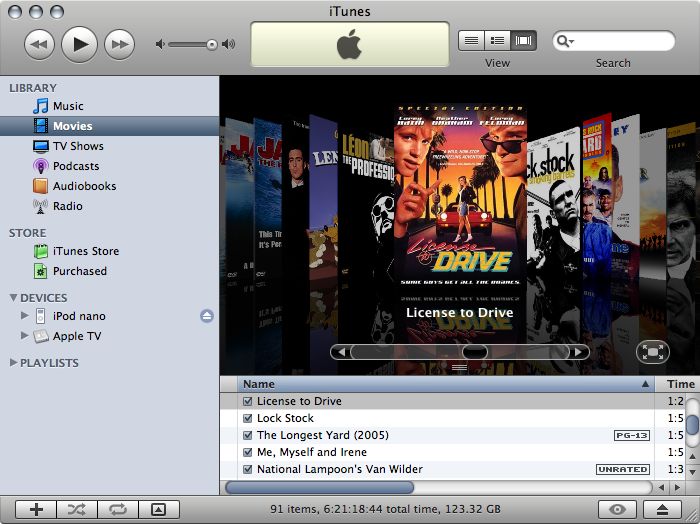The height and width of the screenshot is (524, 700).
Task: Switch to Cover Flow view button
Action: pyautogui.click(x=523, y=41)
